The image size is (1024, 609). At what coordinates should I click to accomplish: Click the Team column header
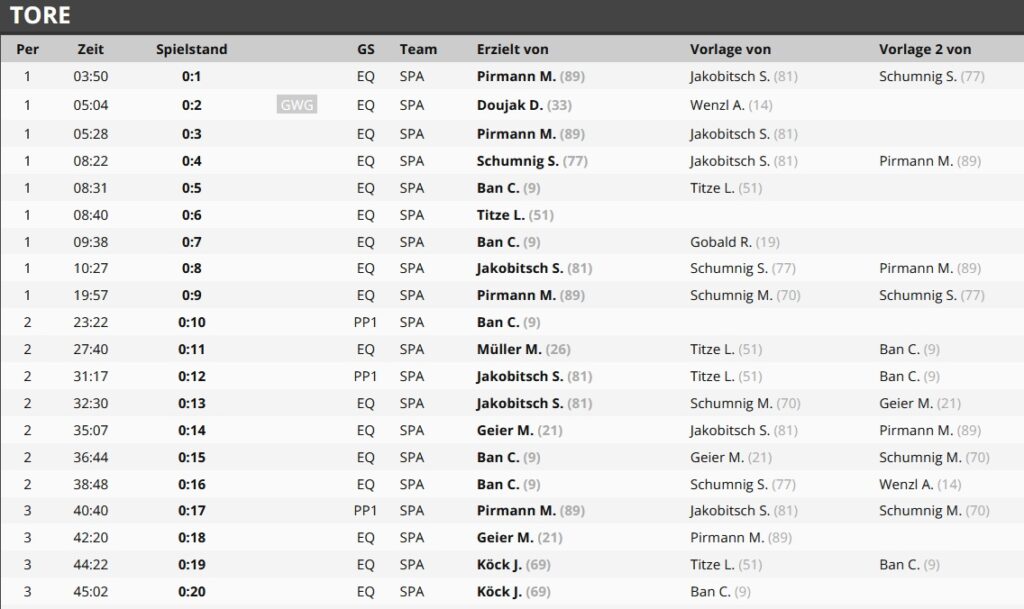(418, 49)
